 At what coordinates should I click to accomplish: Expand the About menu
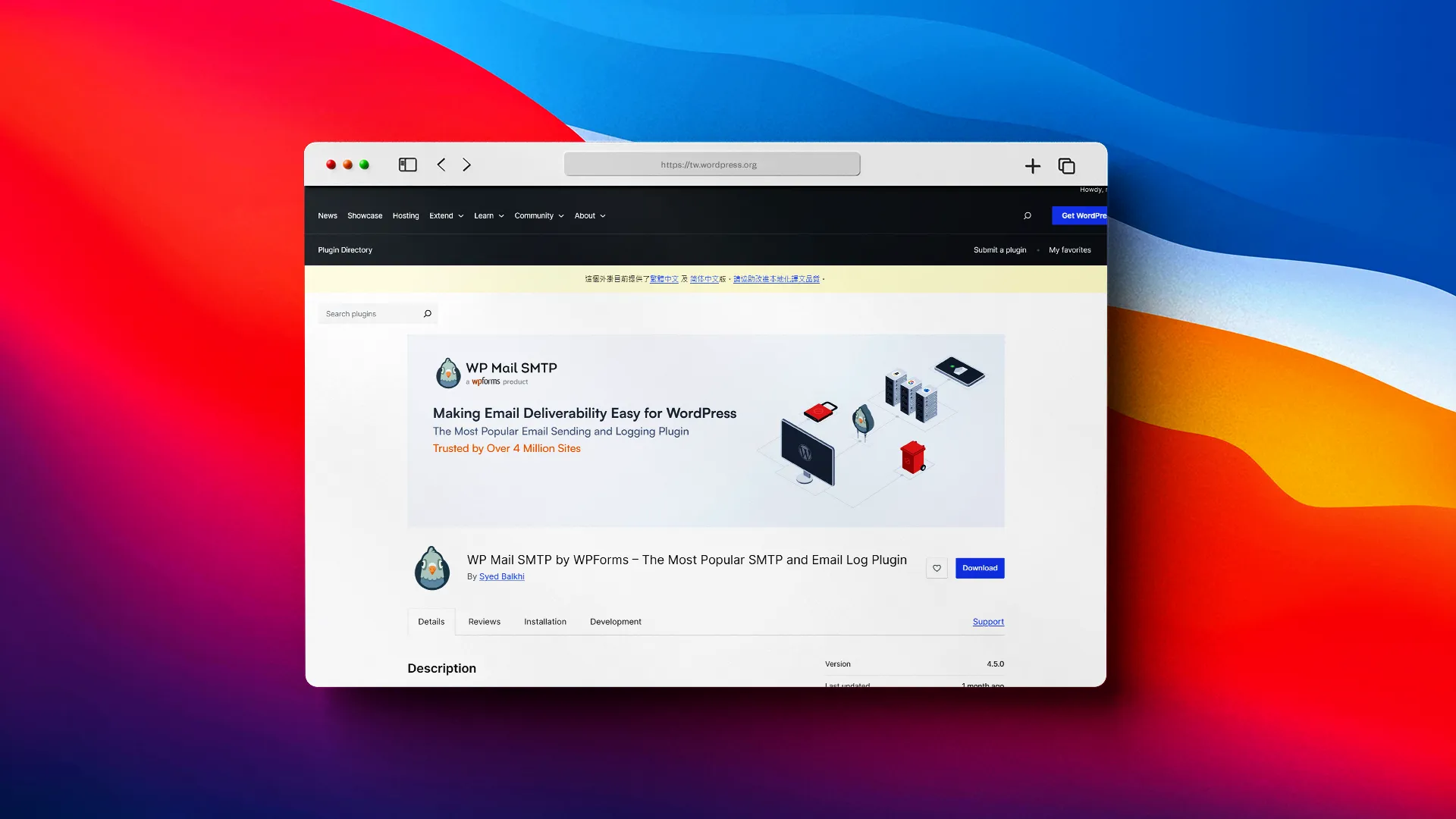point(589,216)
